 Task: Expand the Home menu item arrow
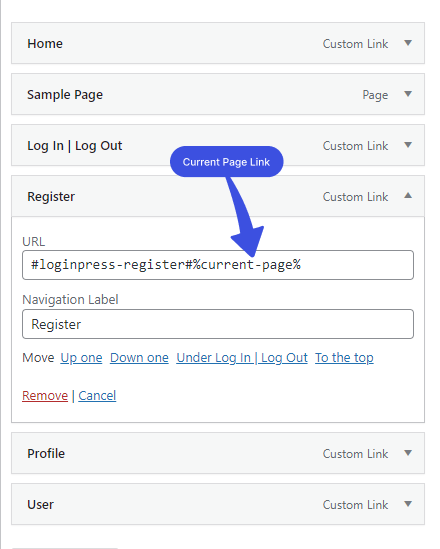click(x=408, y=43)
